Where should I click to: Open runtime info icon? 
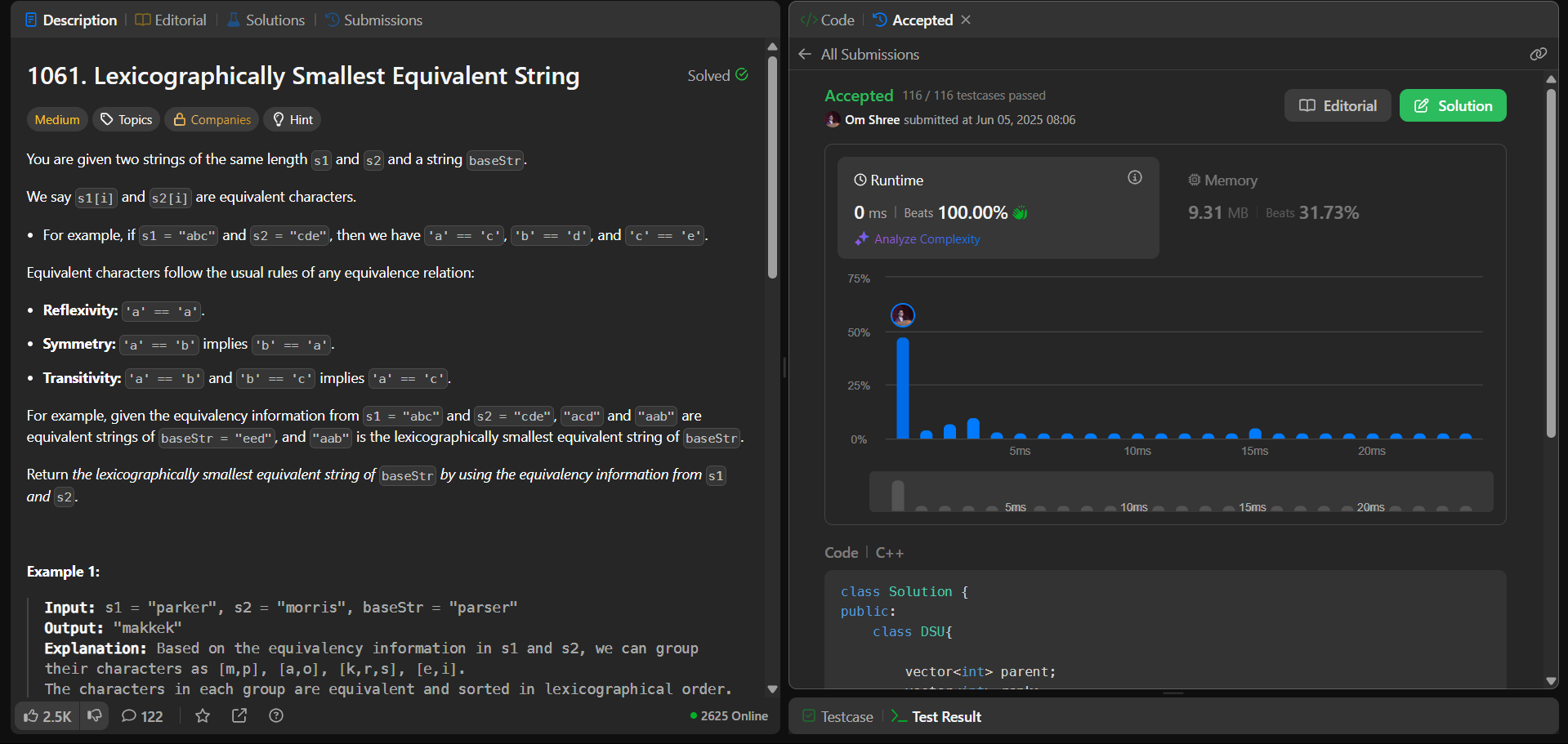click(x=1135, y=177)
